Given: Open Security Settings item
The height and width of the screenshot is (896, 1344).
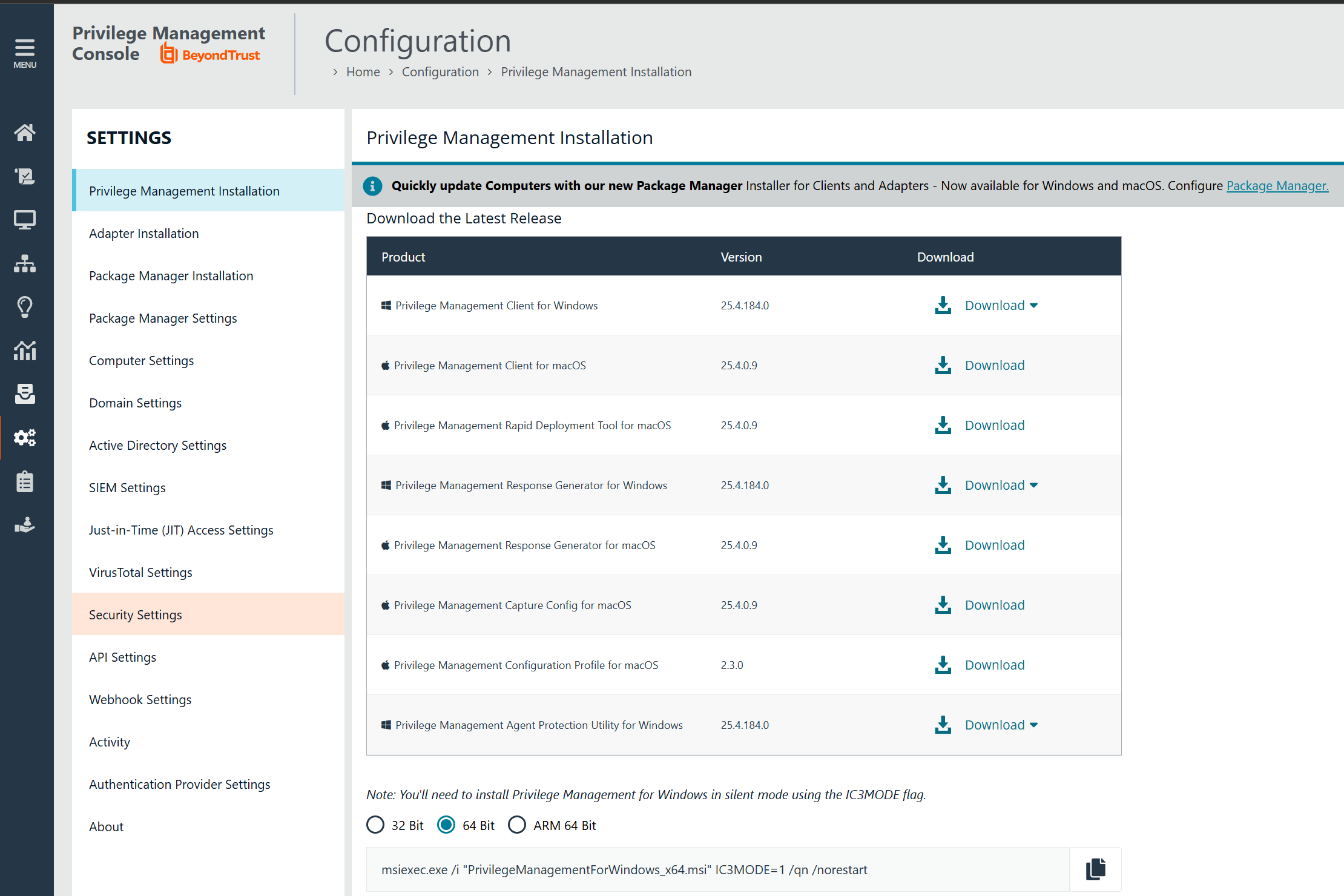Looking at the screenshot, I should click(208, 614).
